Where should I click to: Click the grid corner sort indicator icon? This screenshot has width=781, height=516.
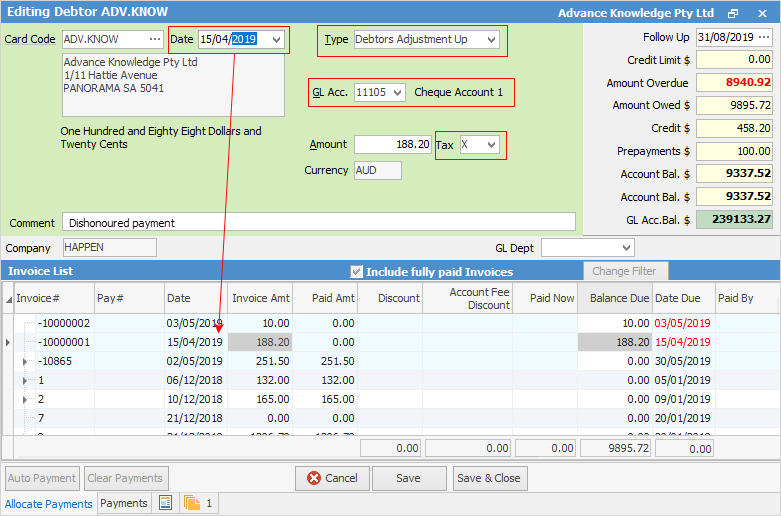pyautogui.click(x=9, y=298)
